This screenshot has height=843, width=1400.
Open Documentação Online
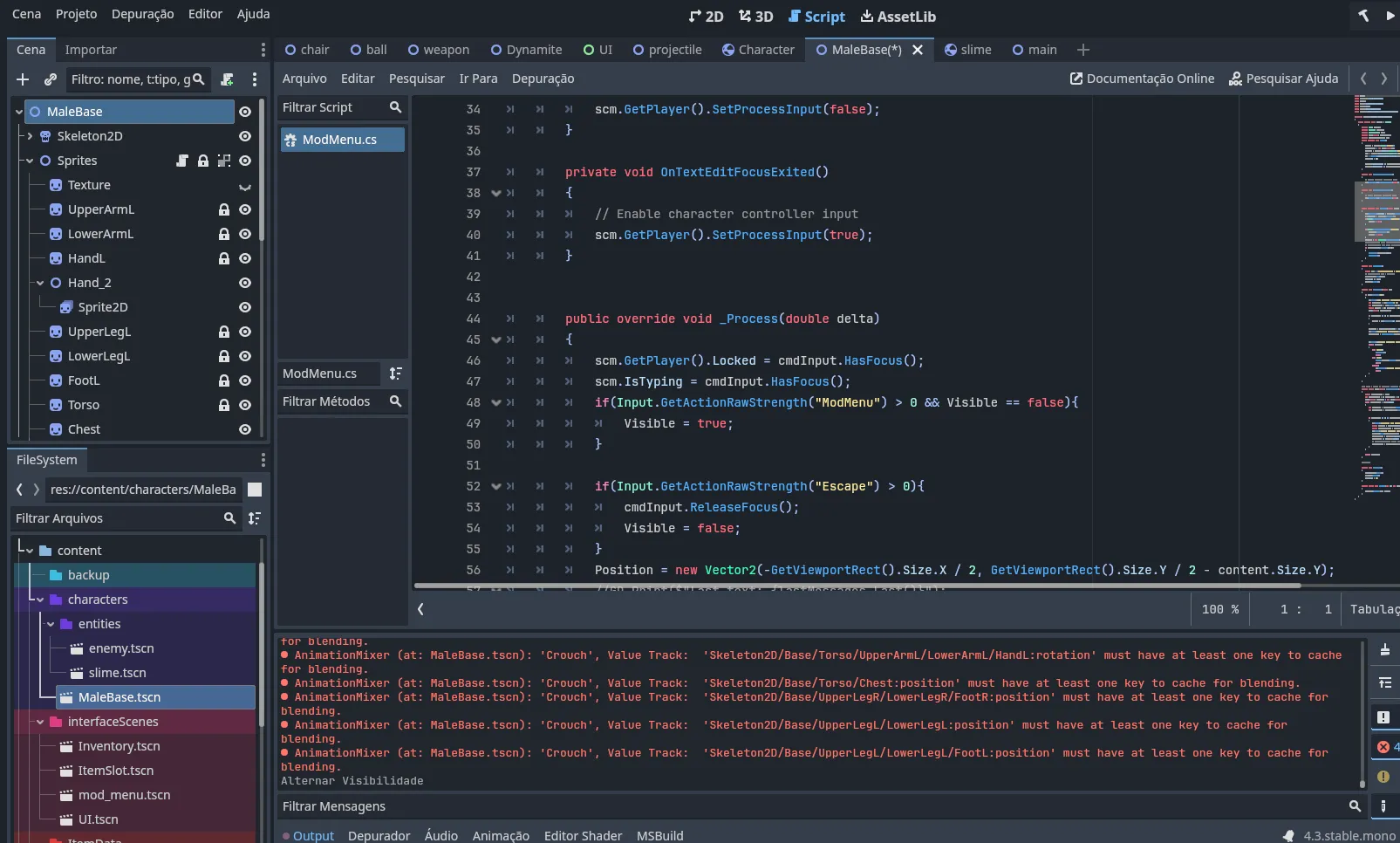click(x=1141, y=79)
